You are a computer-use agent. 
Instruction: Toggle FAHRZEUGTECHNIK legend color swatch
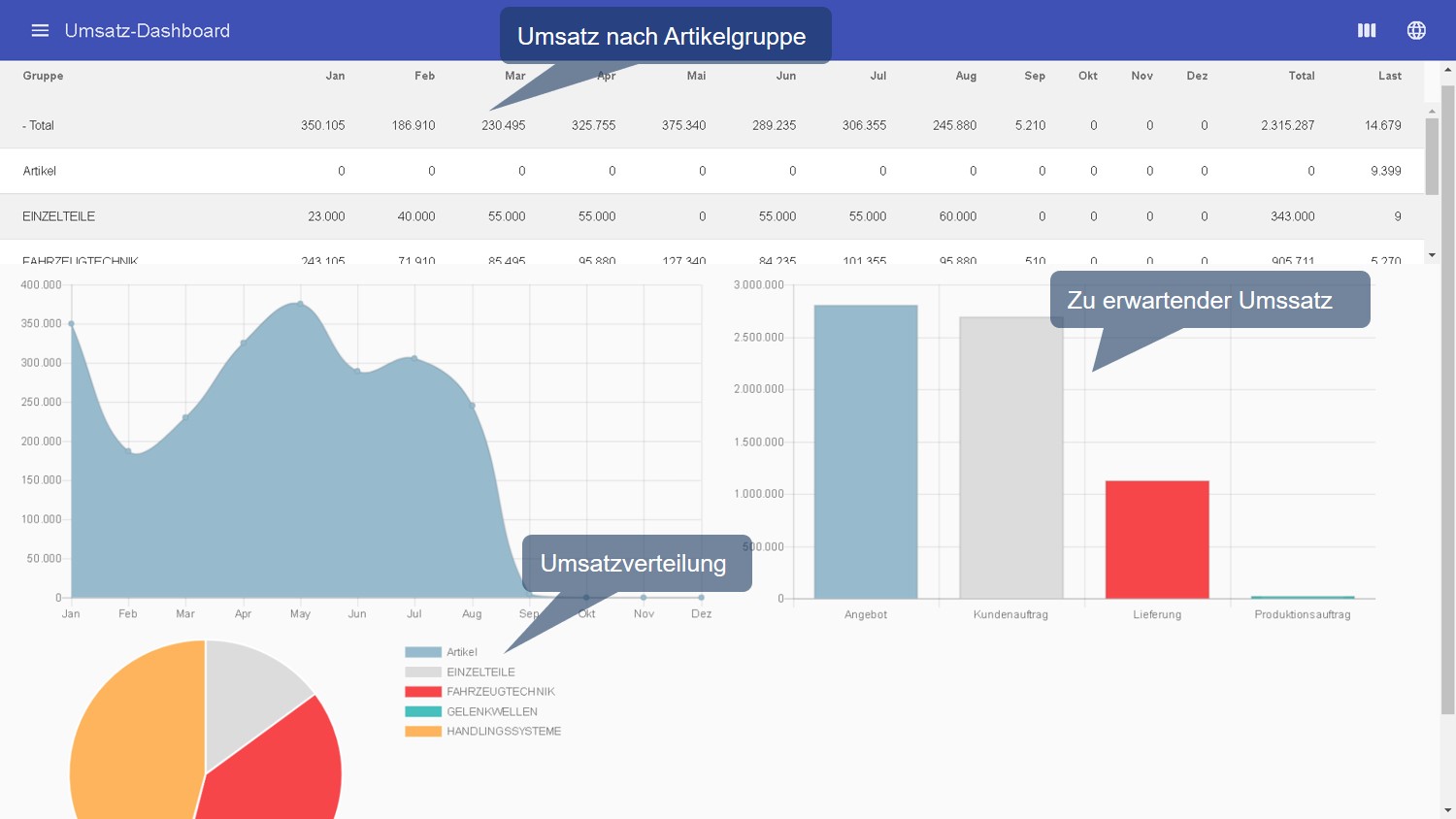[x=423, y=692]
